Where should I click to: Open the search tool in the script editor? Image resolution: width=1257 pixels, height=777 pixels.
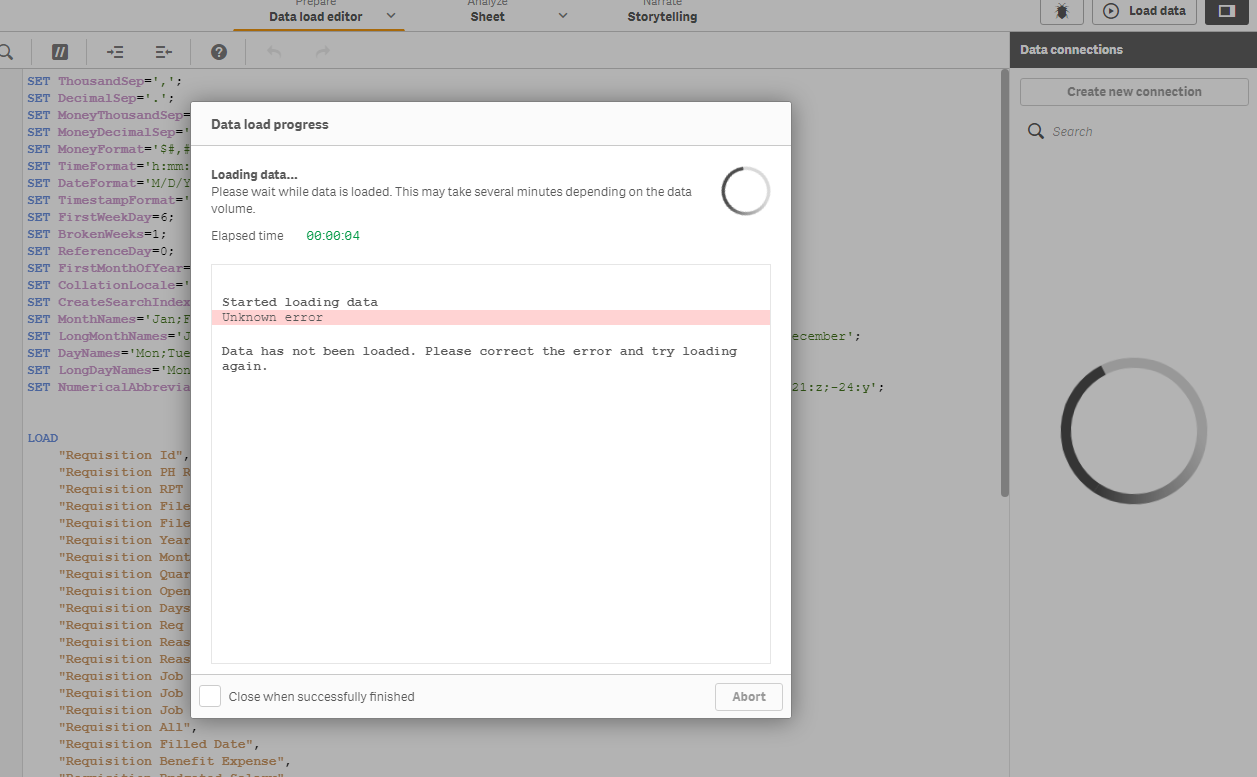coord(8,51)
